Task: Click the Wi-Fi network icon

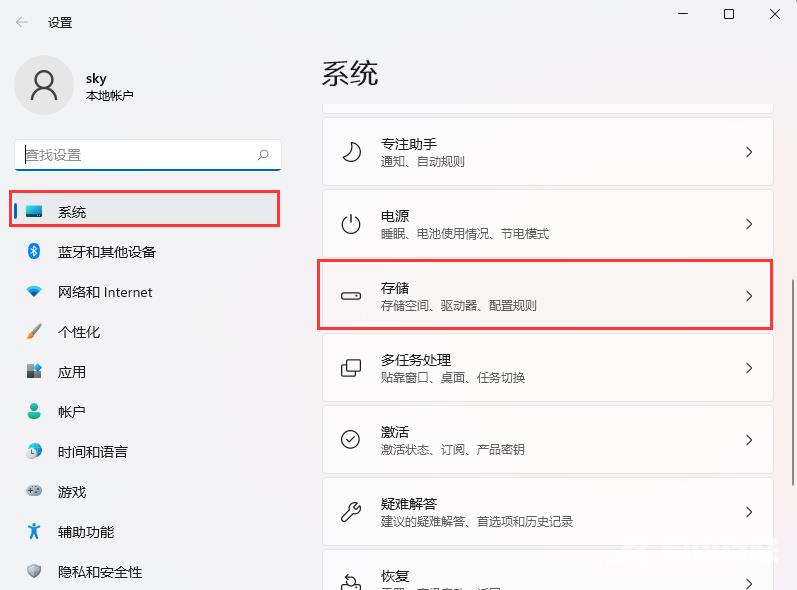Action: tap(34, 292)
